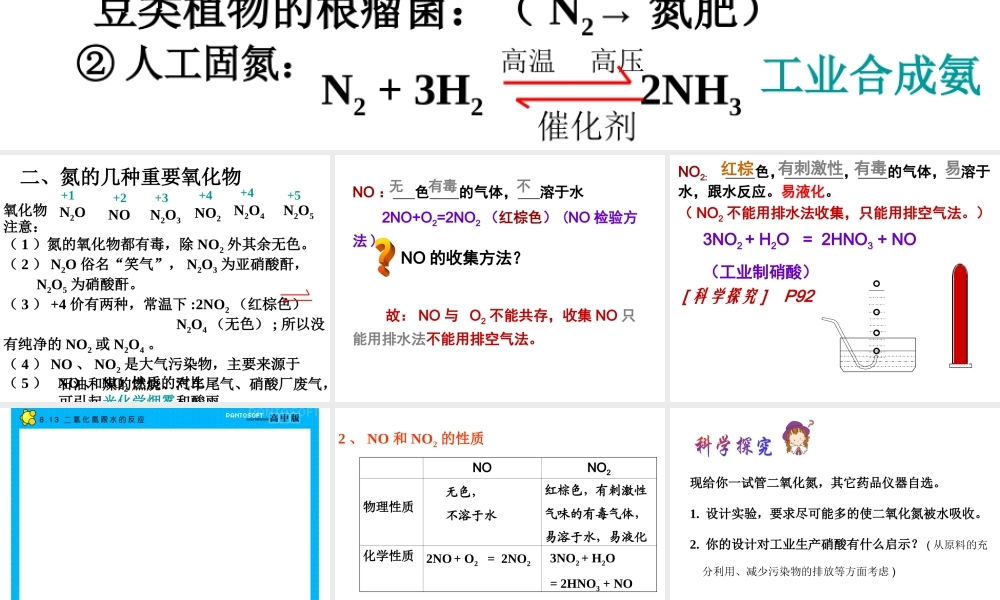The image size is (1000, 600).
Task: Click the PANTOSOFT logo on blue slide
Action: click(244, 415)
